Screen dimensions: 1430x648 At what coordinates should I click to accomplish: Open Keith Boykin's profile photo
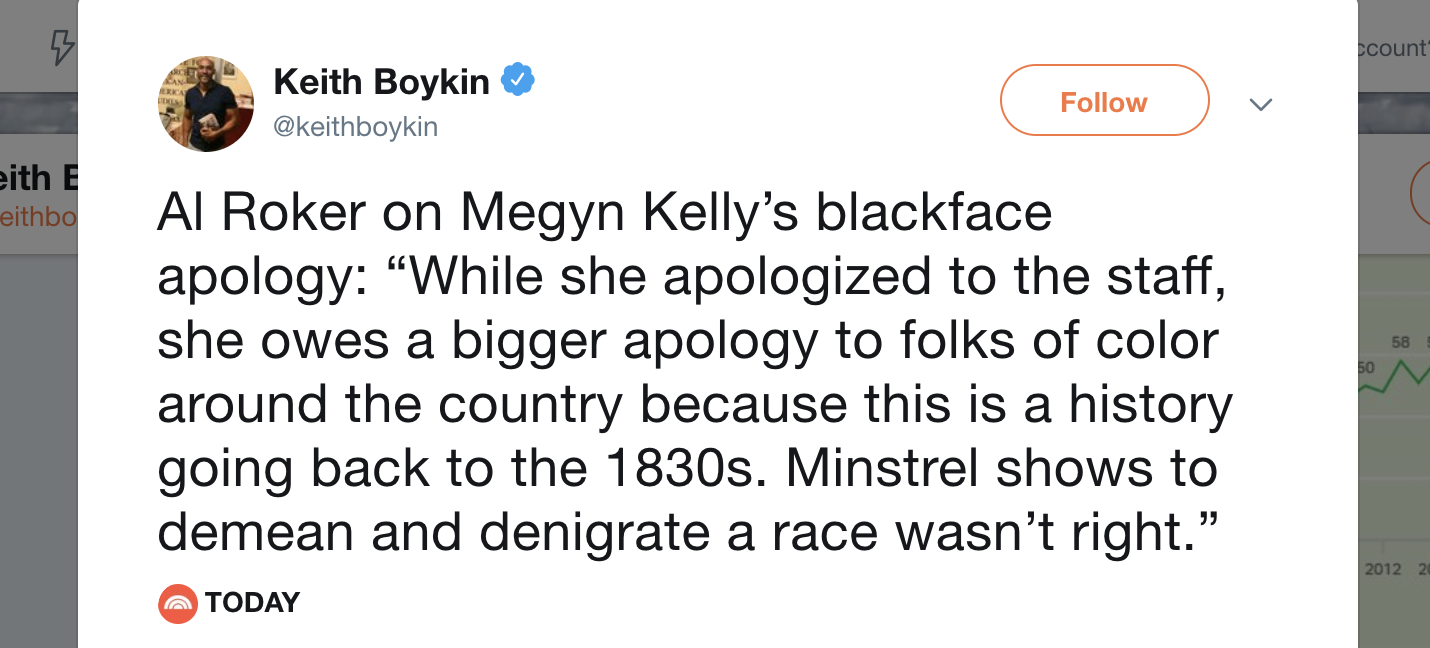click(206, 104)
